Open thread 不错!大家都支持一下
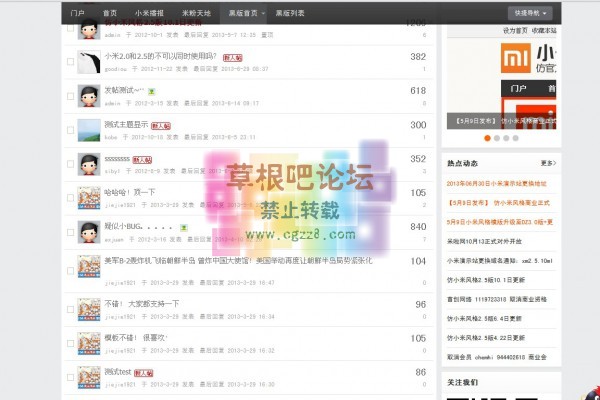 point(142,304)
